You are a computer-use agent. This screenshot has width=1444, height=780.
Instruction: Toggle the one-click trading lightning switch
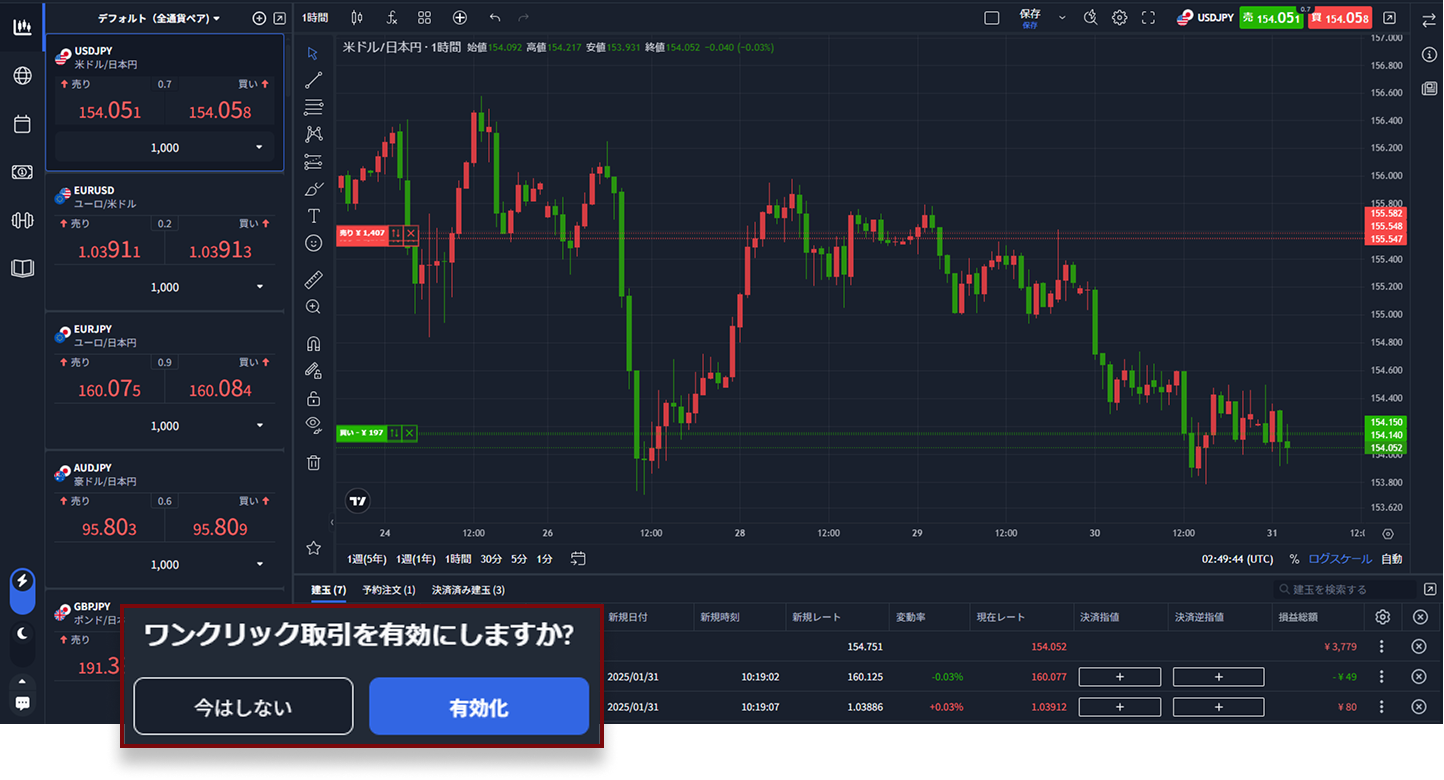[x=22, y=581]
